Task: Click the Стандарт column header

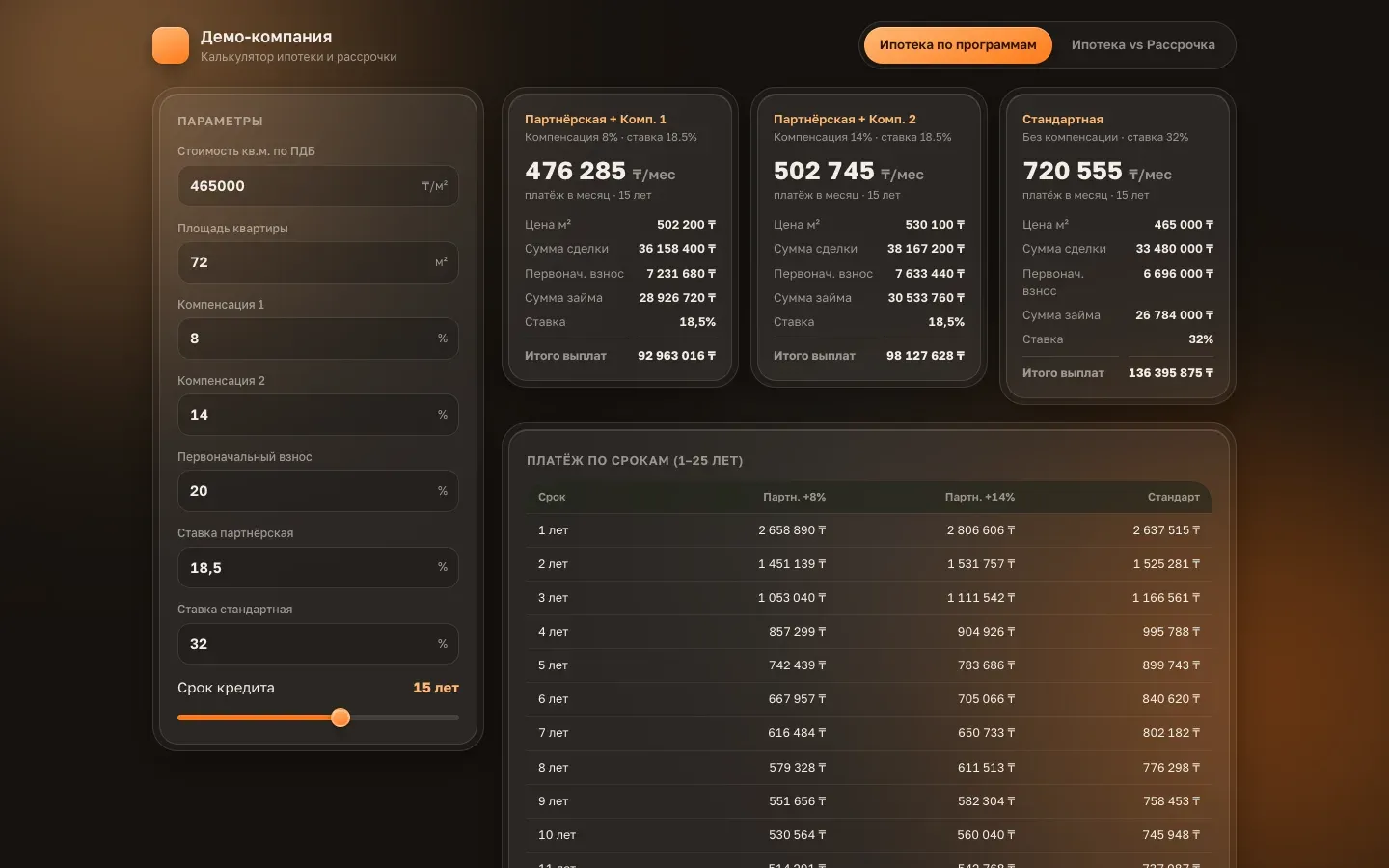Action: click(x=1174, y=497)
